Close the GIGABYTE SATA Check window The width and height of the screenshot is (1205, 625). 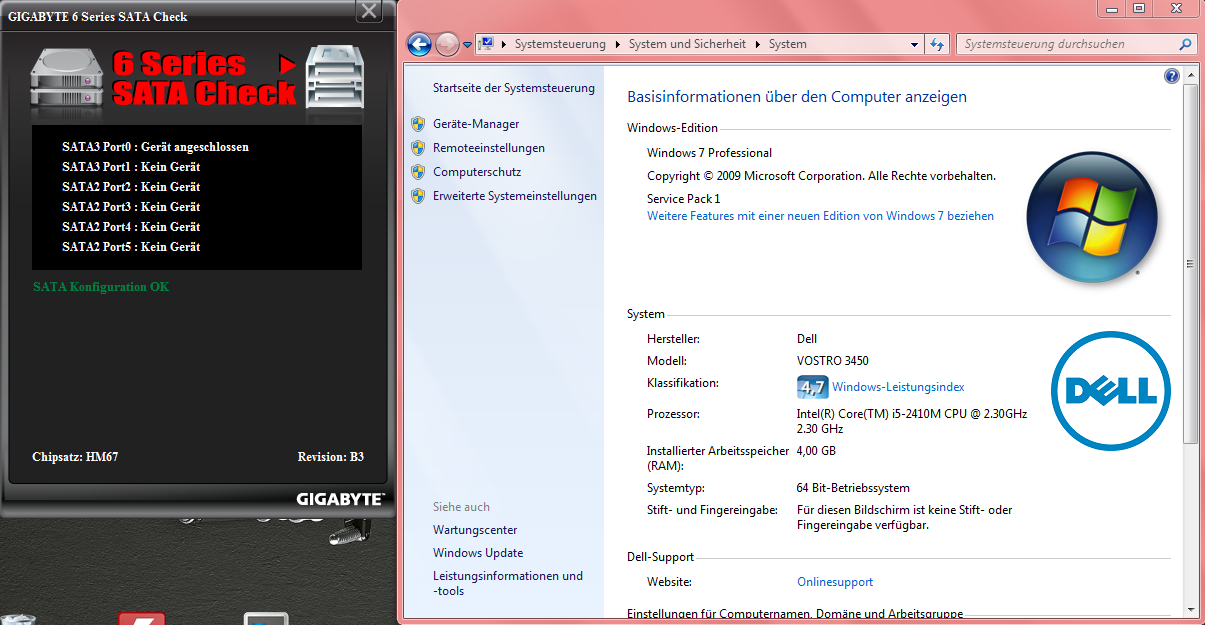[x=370, y=12]
